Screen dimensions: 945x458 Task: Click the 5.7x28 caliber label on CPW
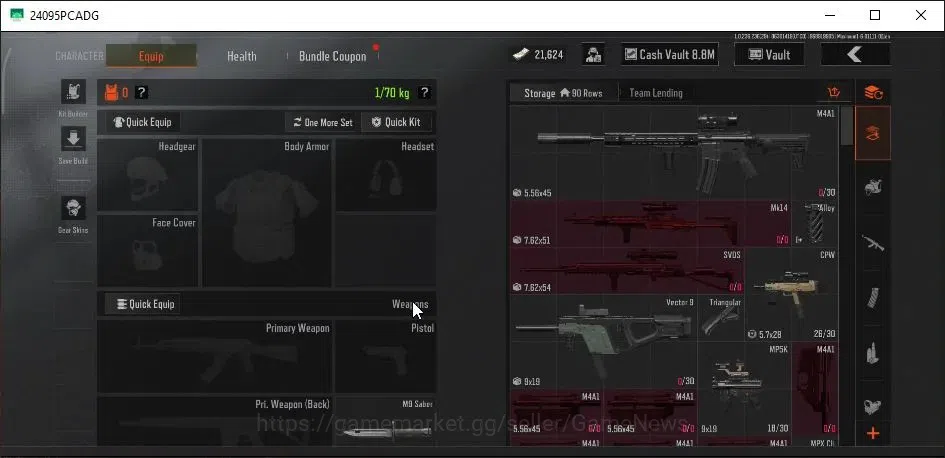coord(770,334)
